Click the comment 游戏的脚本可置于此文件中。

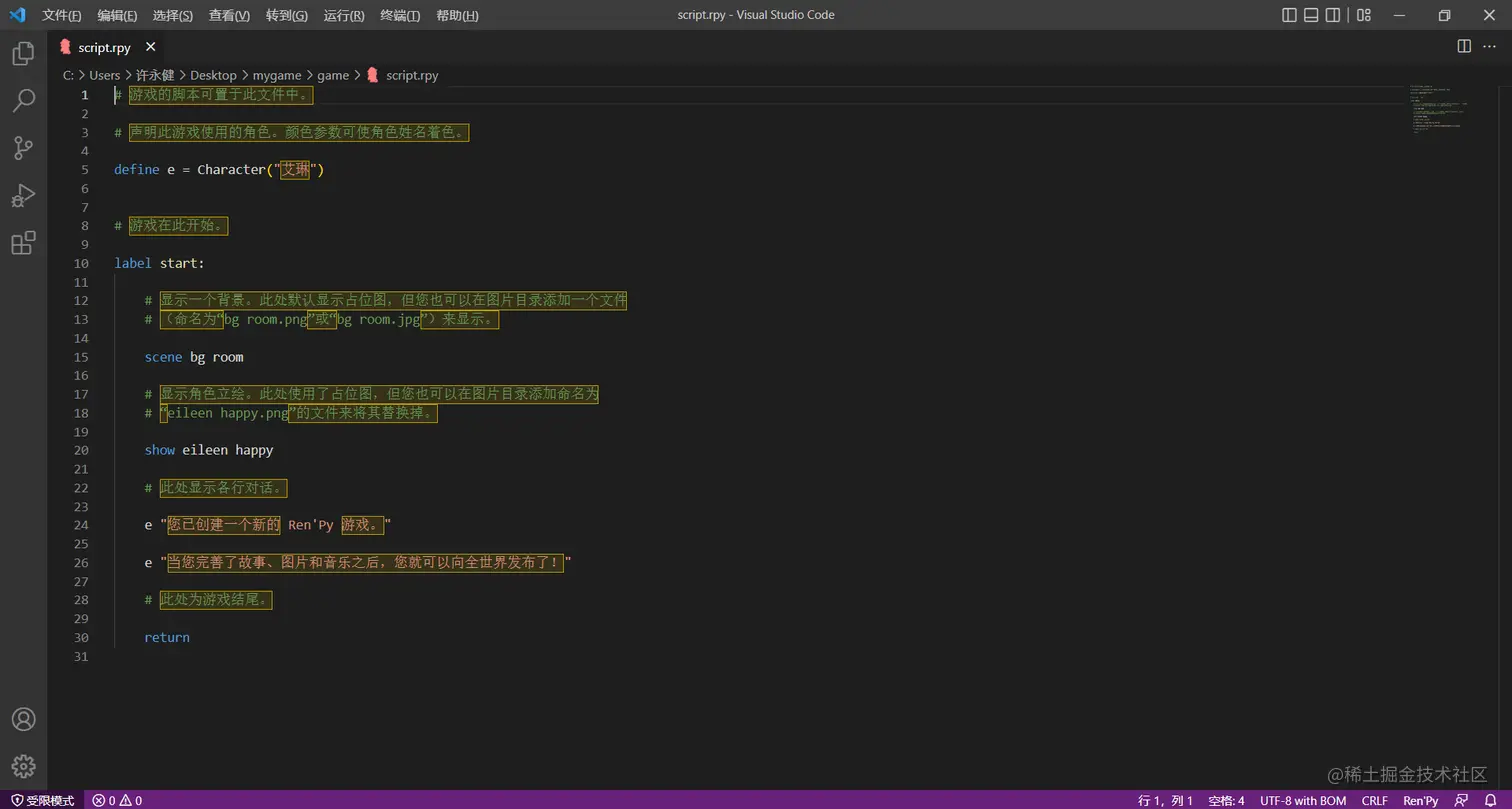220,95
